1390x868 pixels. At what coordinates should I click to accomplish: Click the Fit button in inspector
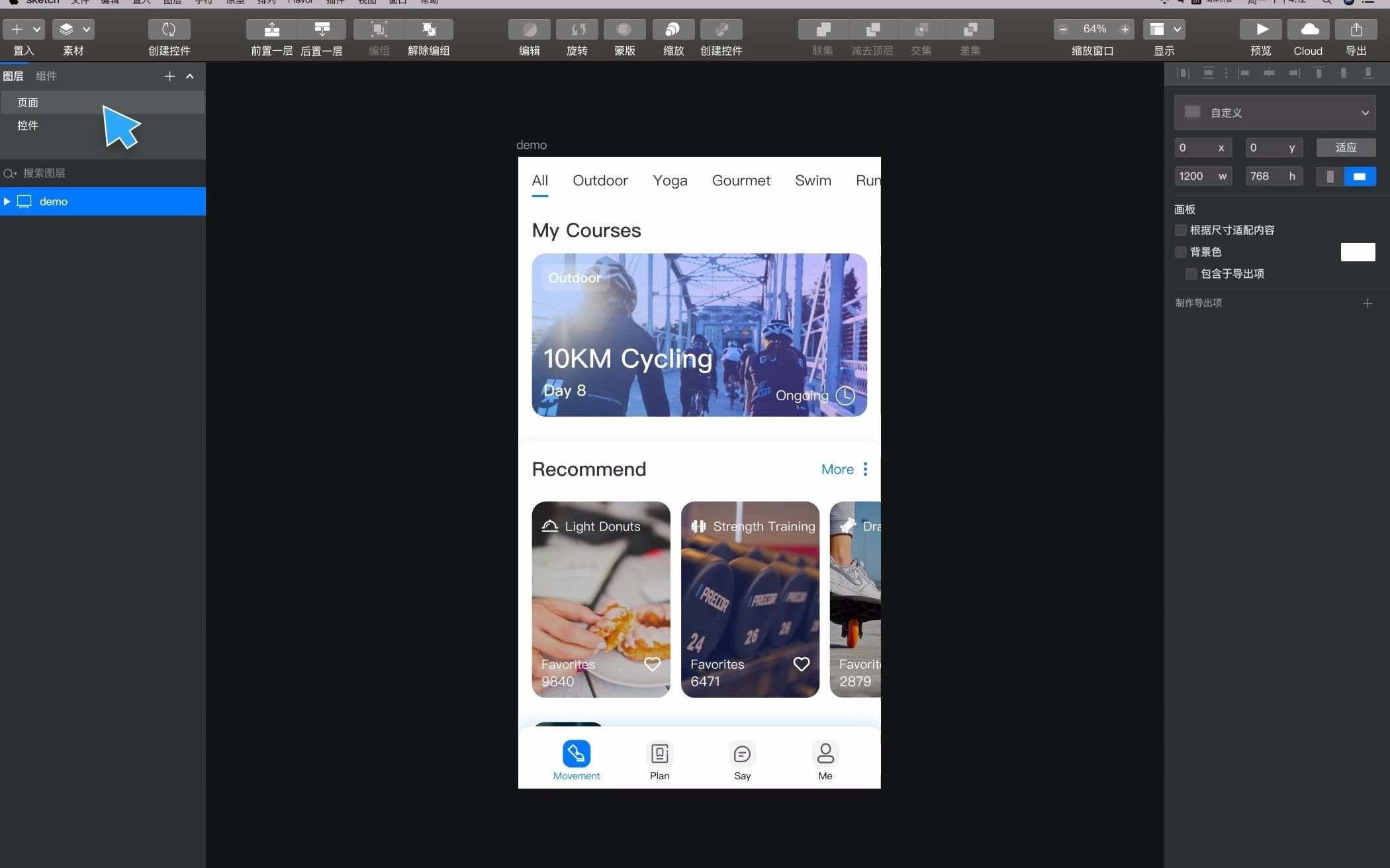coord(1345,148)
